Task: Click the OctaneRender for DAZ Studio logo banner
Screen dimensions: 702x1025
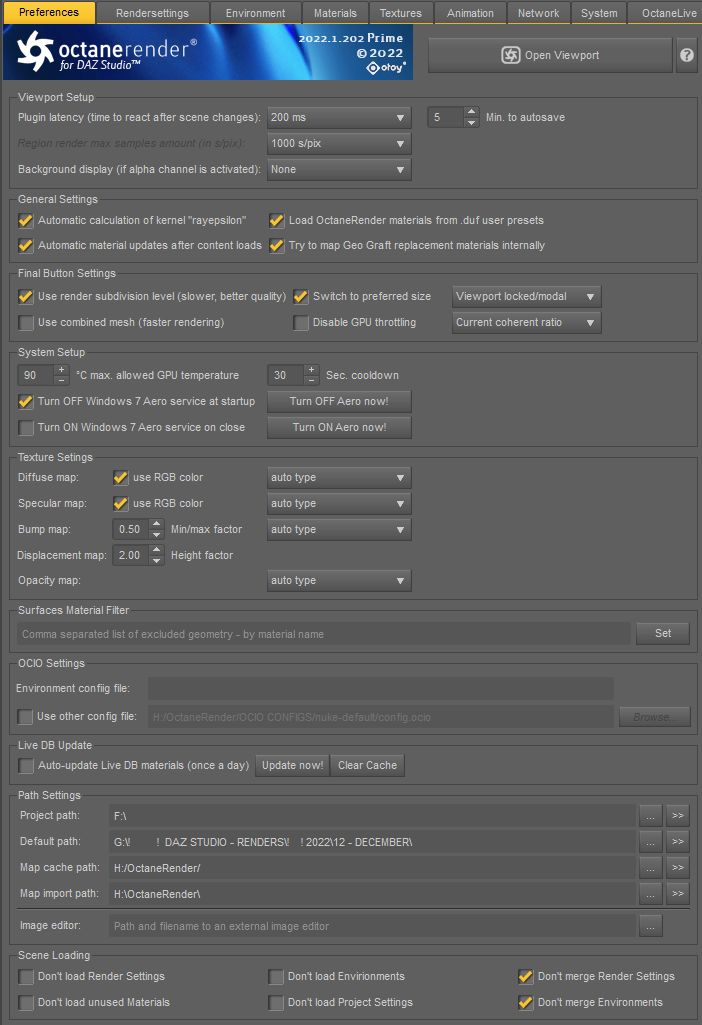Action: pyautogui.click(x=208, y=52)
